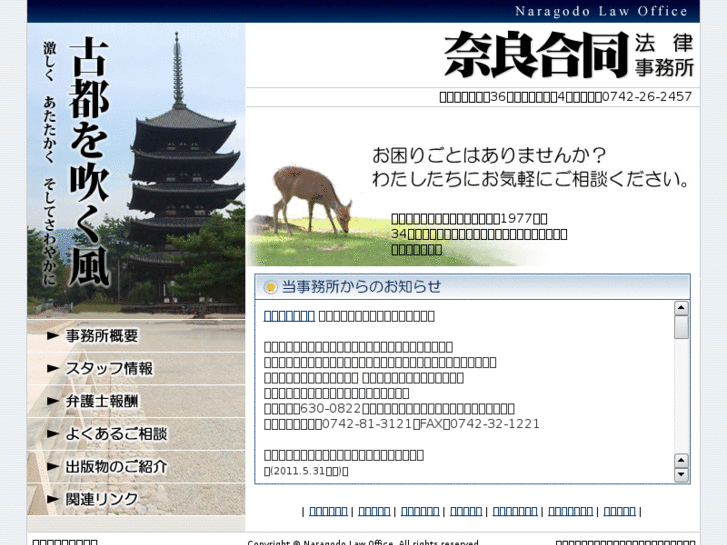Open the 事務所概要 menu item

coord(102,336)
